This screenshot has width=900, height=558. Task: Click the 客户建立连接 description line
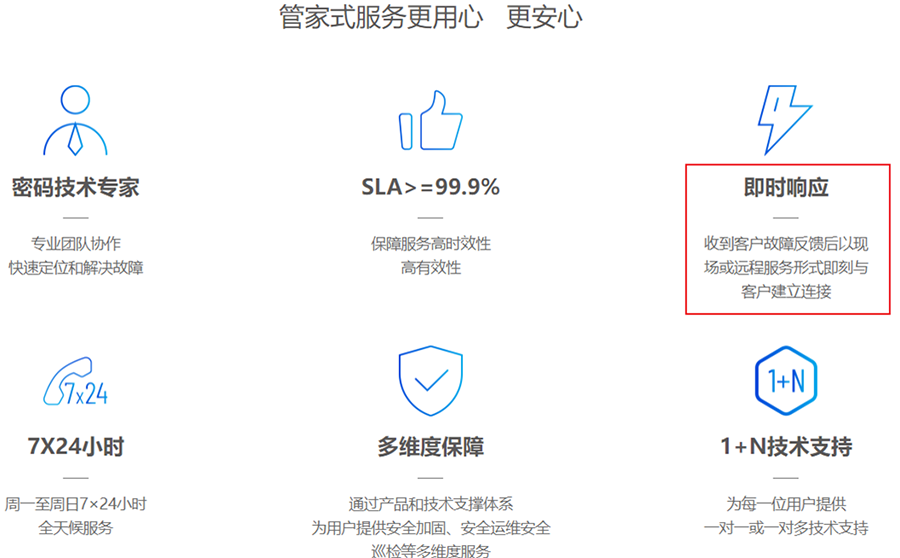pyautogui.click(x=786, y=292)
